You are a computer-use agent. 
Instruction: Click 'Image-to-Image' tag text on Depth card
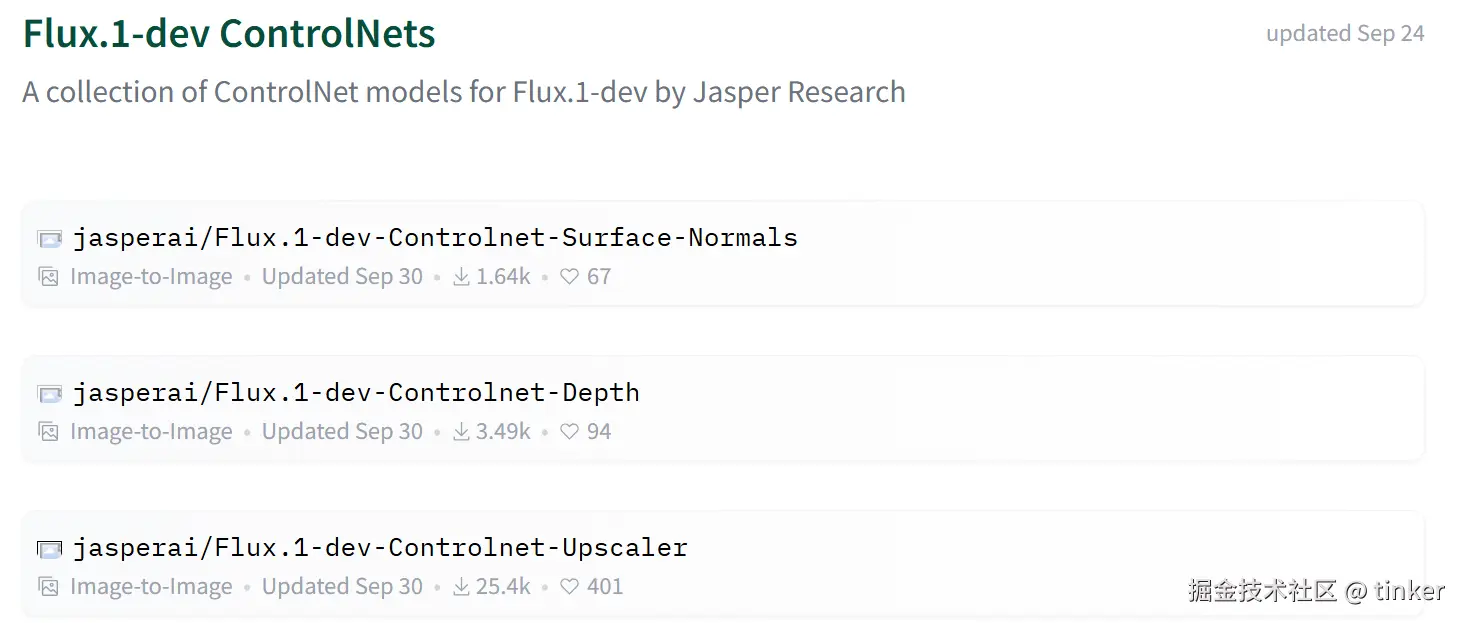coord(151,432)
